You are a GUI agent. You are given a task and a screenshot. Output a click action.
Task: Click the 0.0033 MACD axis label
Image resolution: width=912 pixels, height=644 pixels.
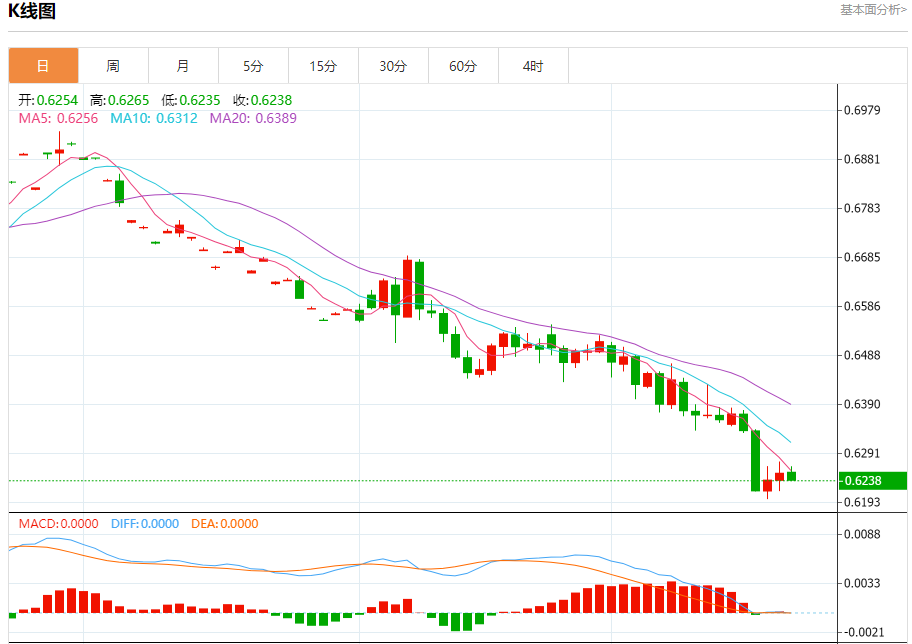(x=862, y=583)
